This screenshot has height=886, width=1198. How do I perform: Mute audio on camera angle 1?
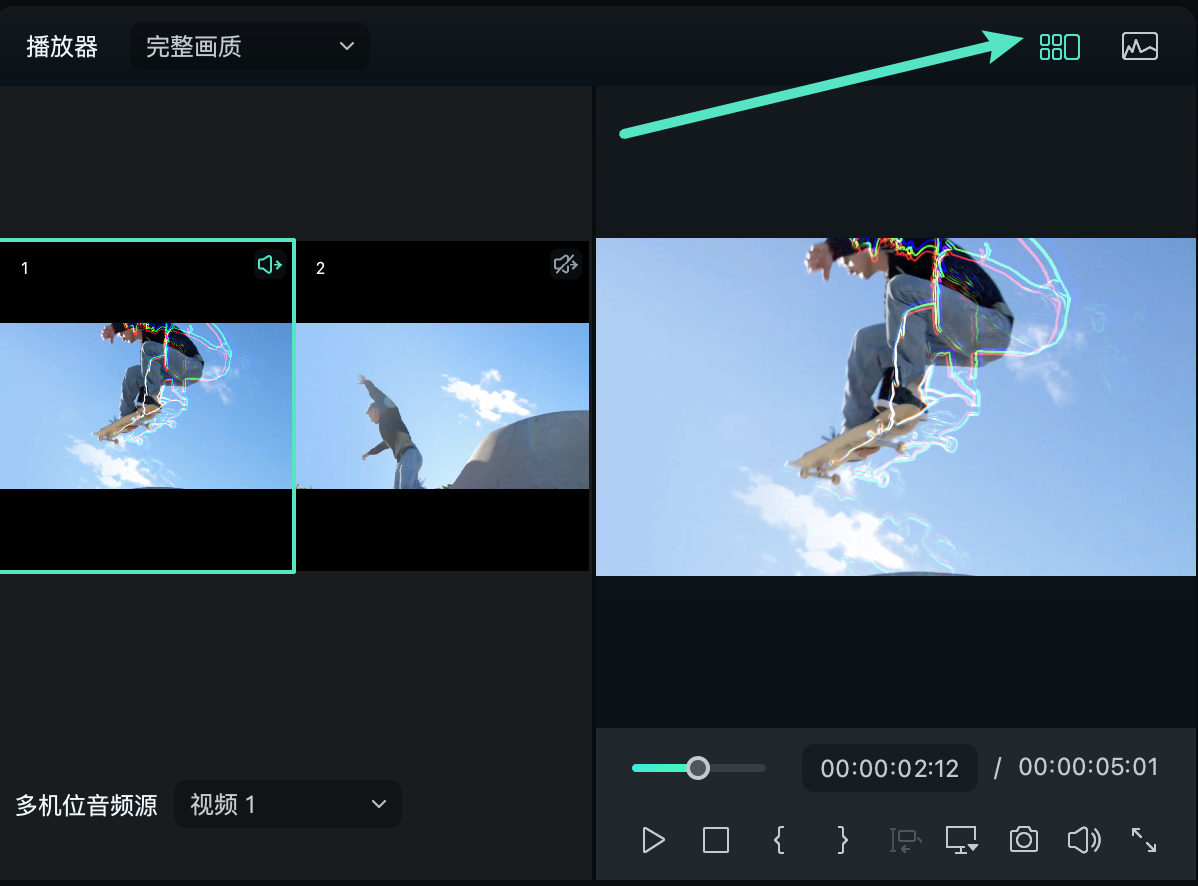pyautogui.click(x=268, y=264)
